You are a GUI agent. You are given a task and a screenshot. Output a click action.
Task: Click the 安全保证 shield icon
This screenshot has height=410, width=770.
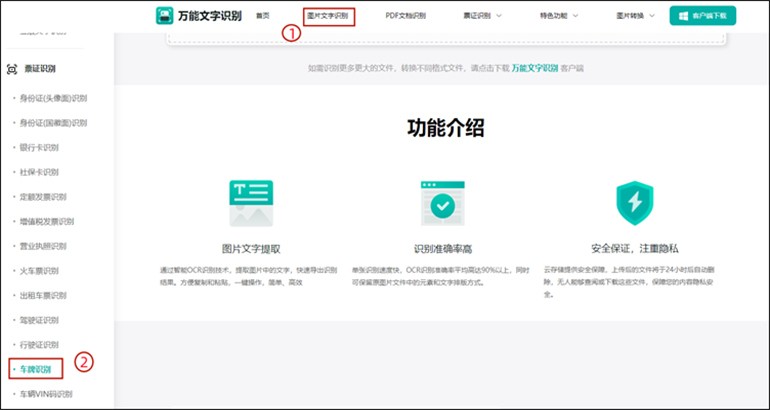(633, 203)
